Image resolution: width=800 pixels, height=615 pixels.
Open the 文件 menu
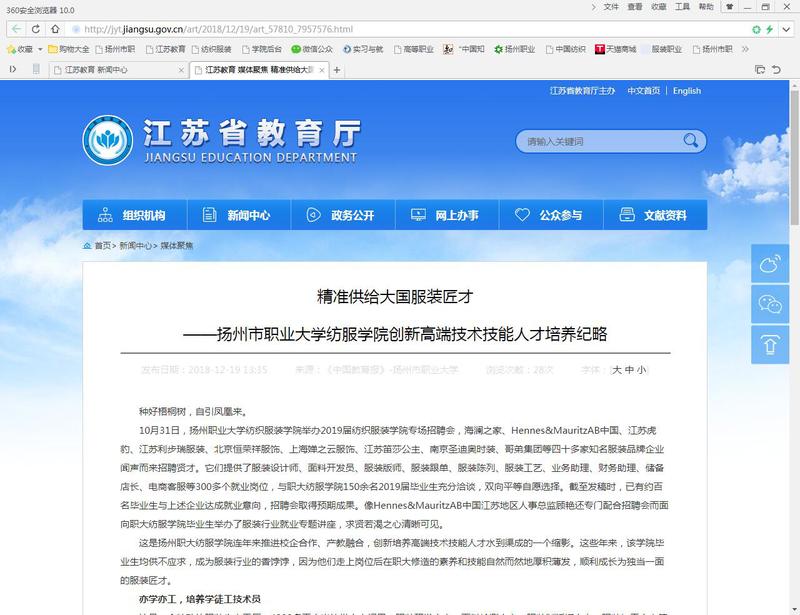pos(612,7)
